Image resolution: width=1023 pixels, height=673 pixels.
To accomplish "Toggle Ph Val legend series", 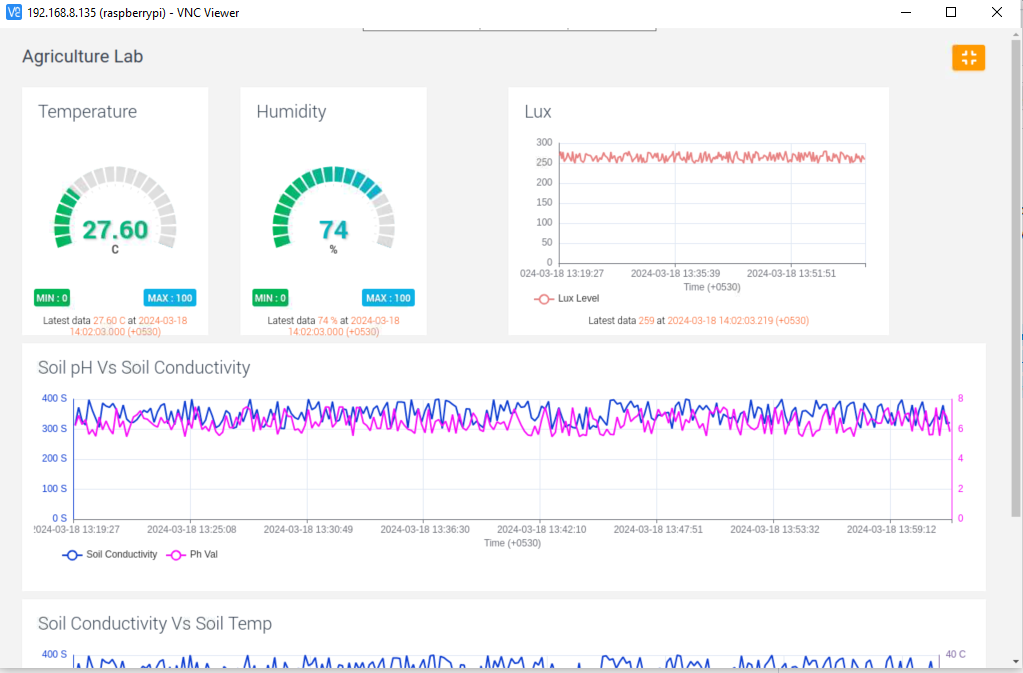I will click(x=192, y=555).
